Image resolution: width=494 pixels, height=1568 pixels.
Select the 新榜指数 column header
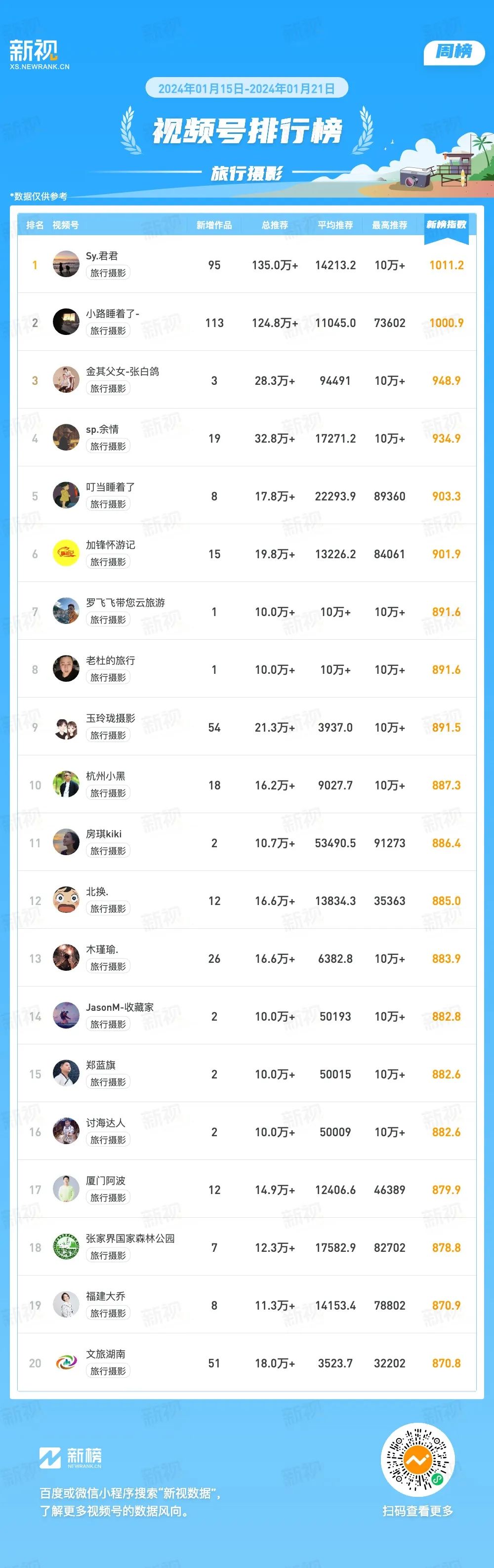coord(446,225)
